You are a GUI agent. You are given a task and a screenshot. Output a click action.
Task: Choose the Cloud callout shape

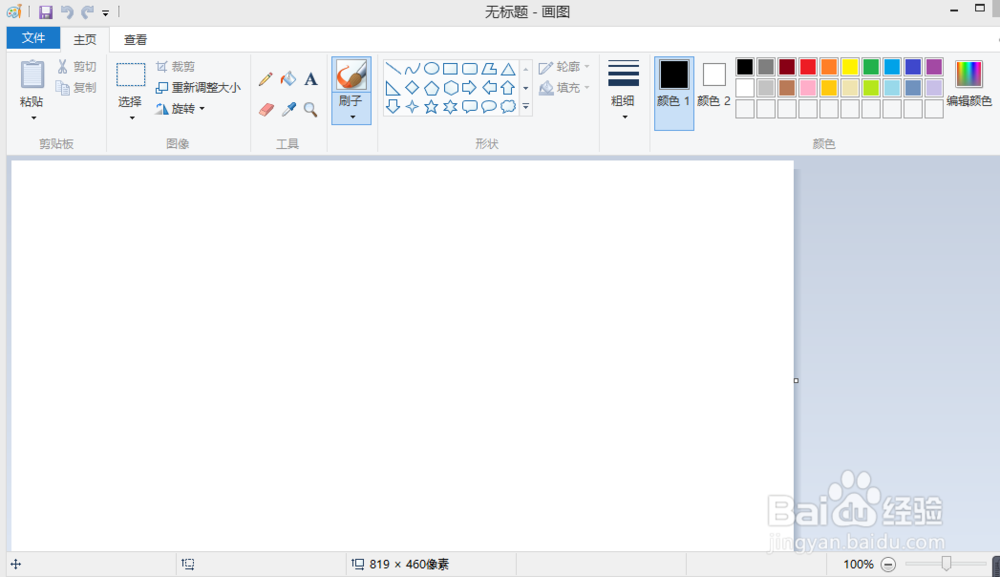click(508, 106)
